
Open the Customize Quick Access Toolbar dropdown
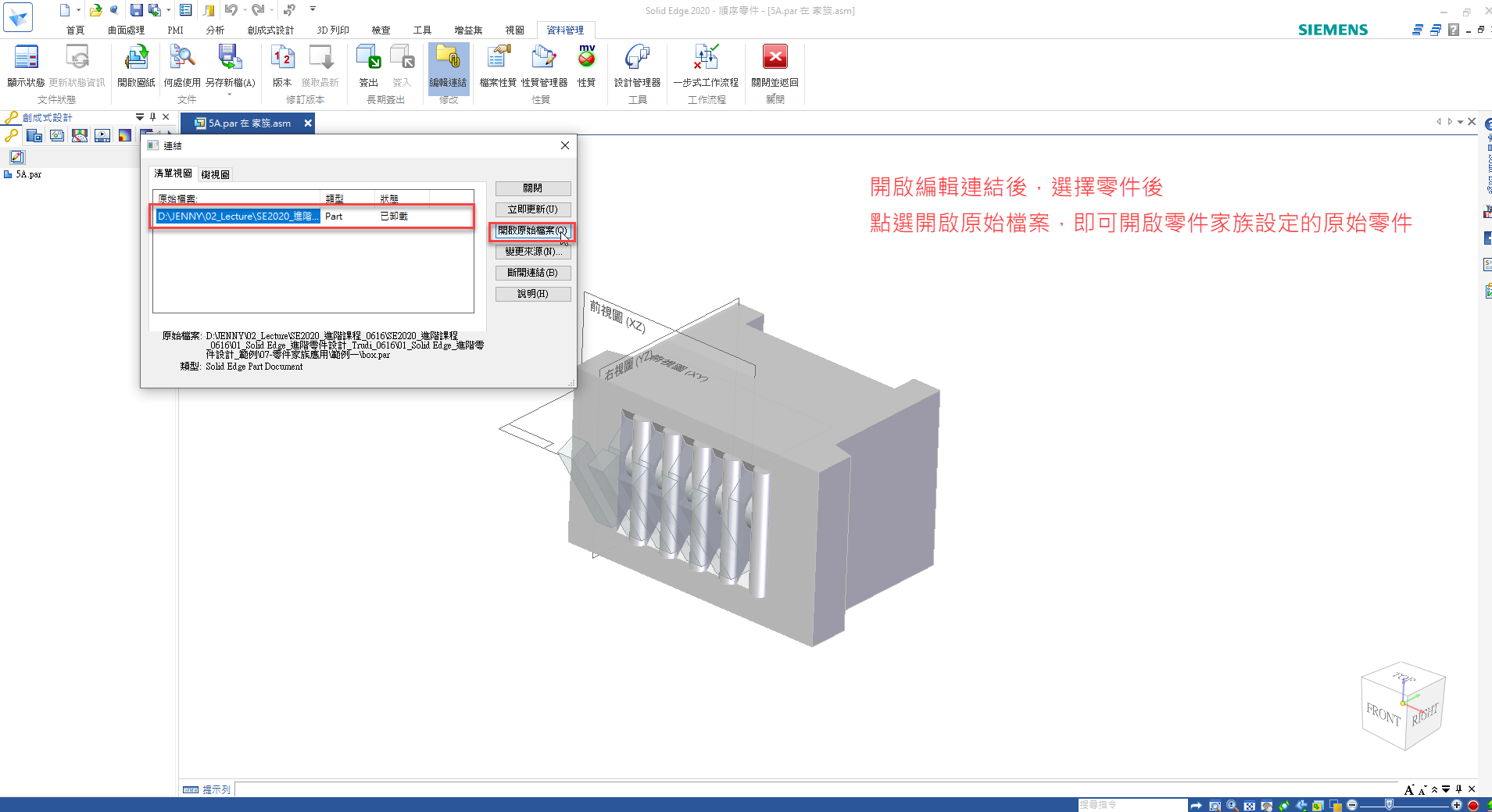[x=313, y=9]
